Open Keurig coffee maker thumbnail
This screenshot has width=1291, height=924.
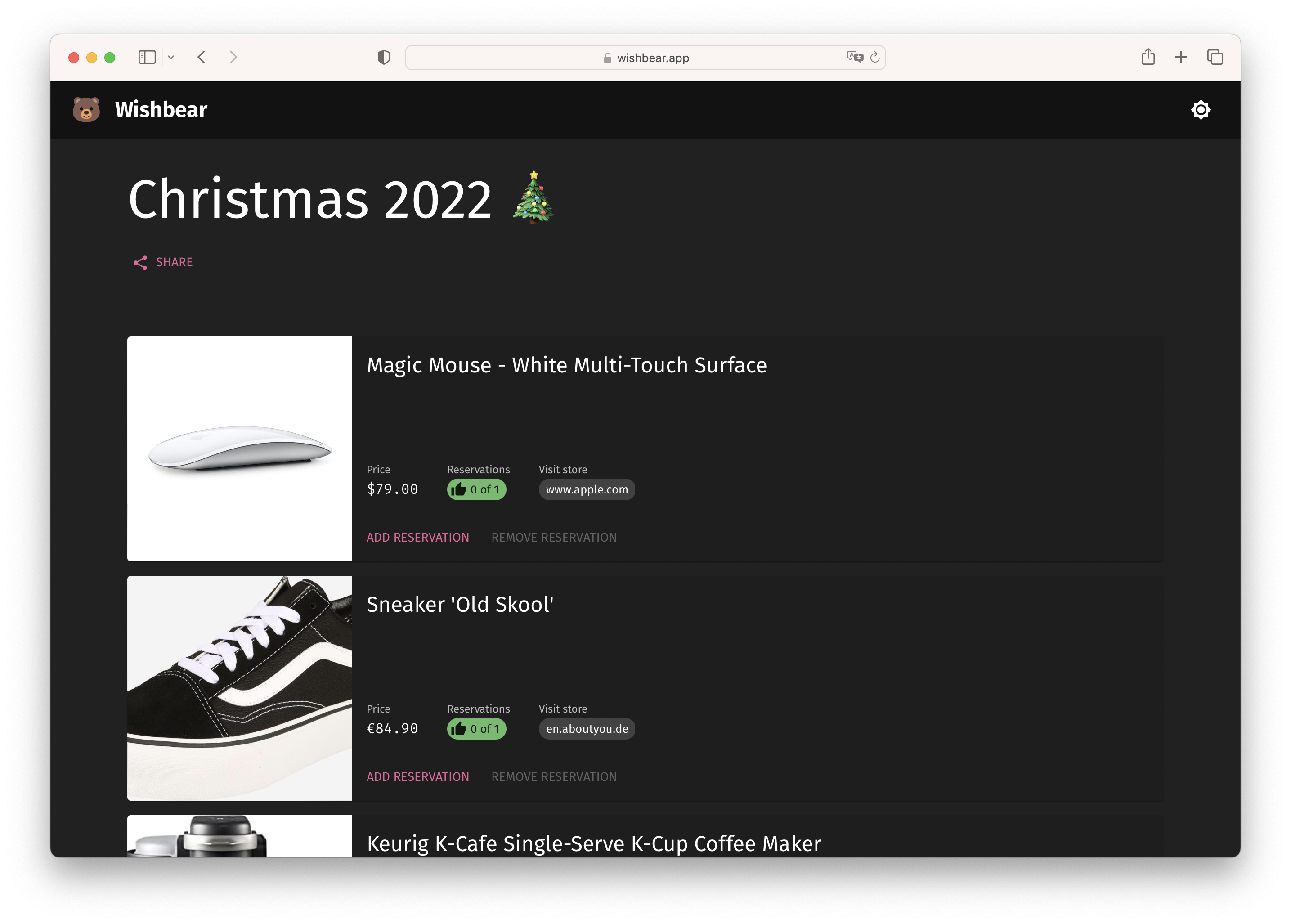point(240,836)
